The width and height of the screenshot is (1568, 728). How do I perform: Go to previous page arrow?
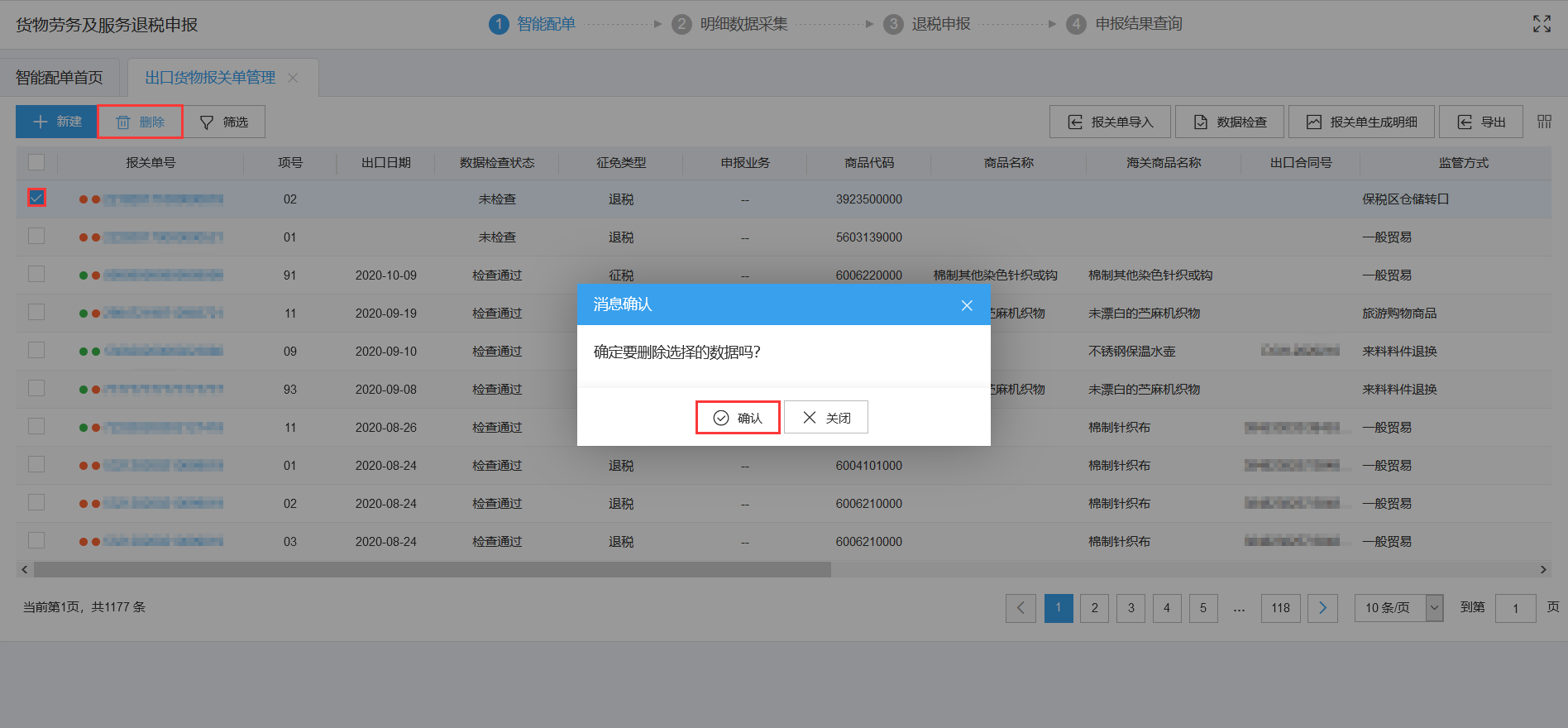coord(1021,608)
